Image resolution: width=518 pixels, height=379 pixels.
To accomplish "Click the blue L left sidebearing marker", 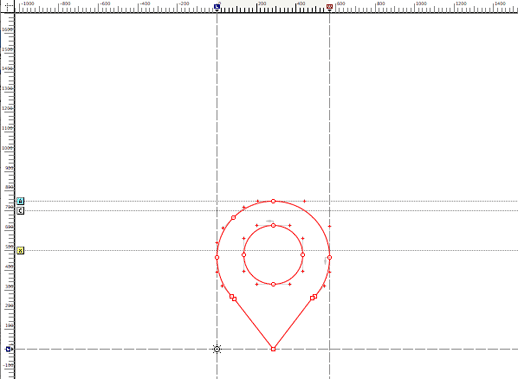I will (x=217, y=6).
